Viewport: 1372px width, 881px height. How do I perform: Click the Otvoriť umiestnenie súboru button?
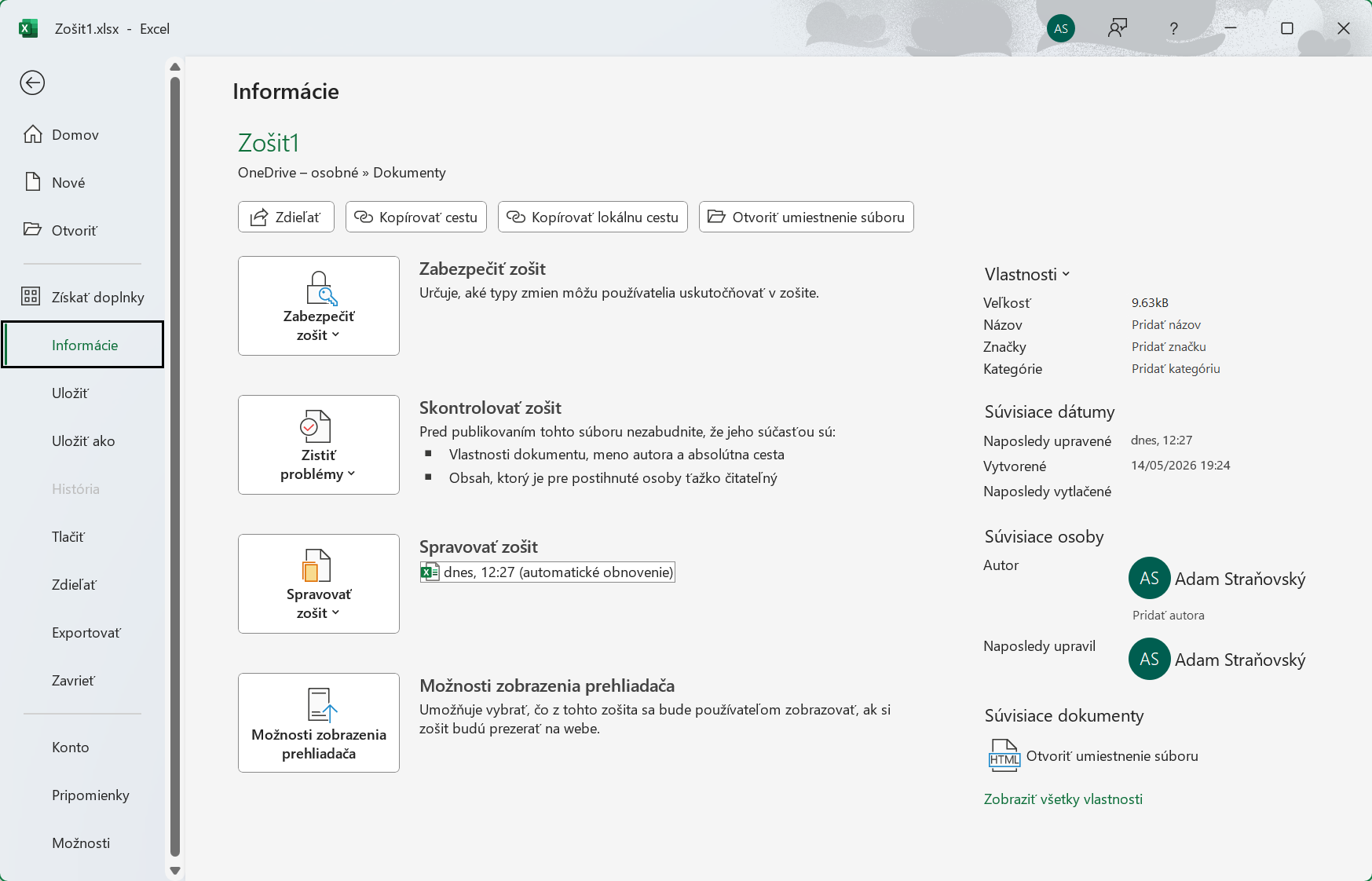(x=807, y=217)
